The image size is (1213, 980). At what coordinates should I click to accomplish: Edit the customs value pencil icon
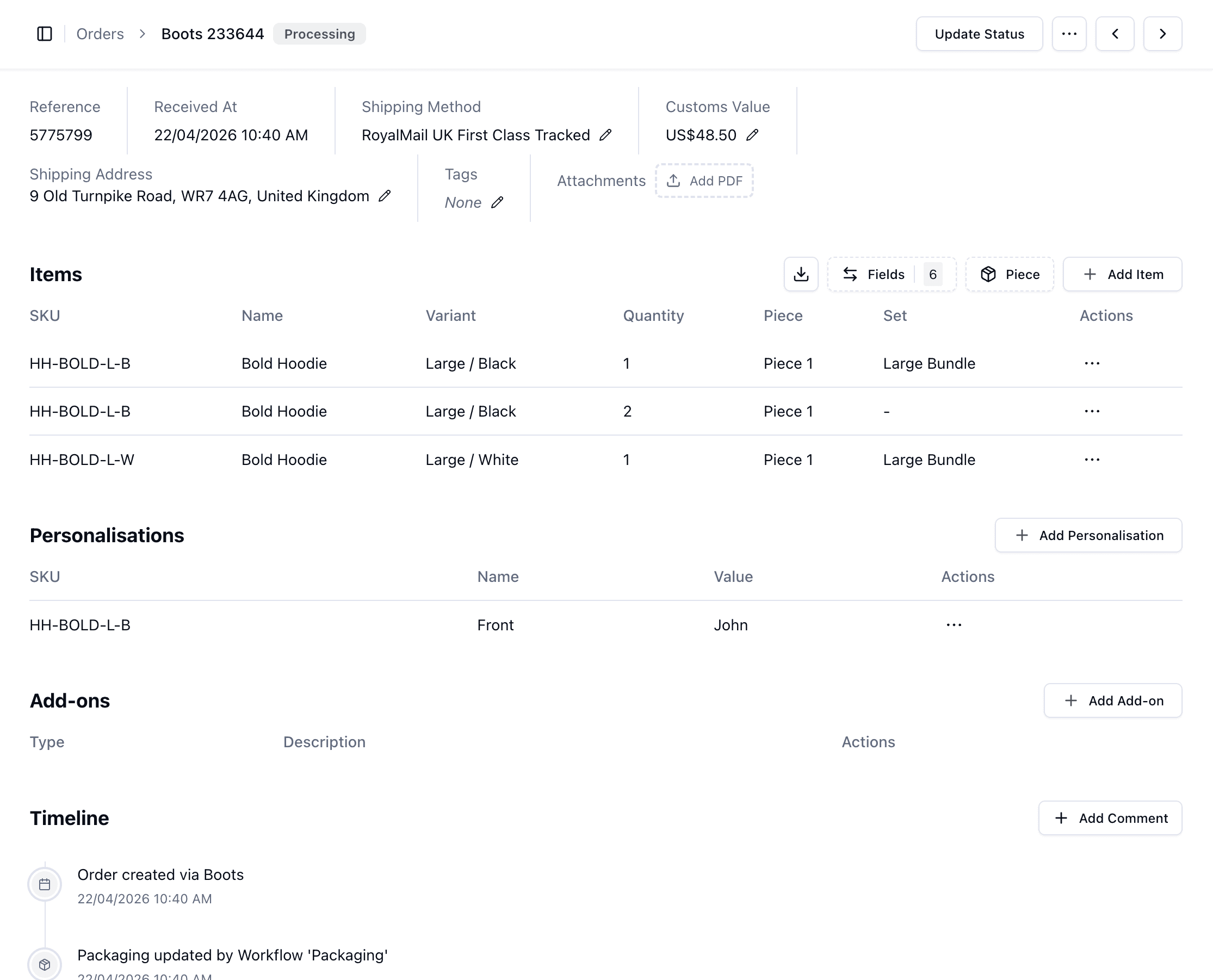pos(752,135)
